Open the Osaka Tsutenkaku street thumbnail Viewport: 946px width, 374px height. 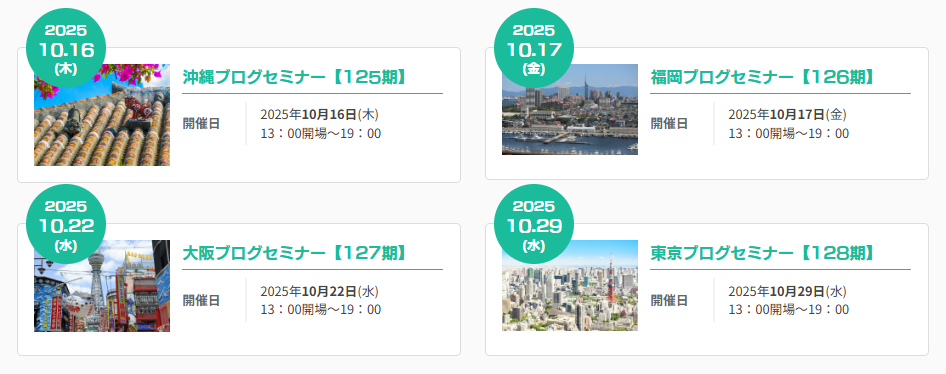102,286
